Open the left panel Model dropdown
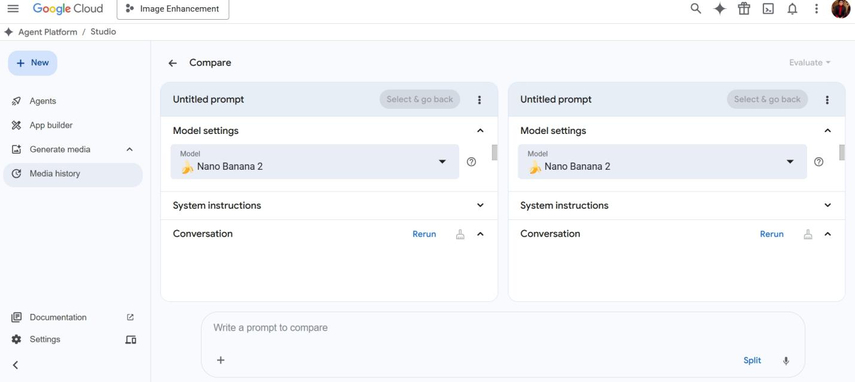Screen dimensions: 855x382 [315, 161]
